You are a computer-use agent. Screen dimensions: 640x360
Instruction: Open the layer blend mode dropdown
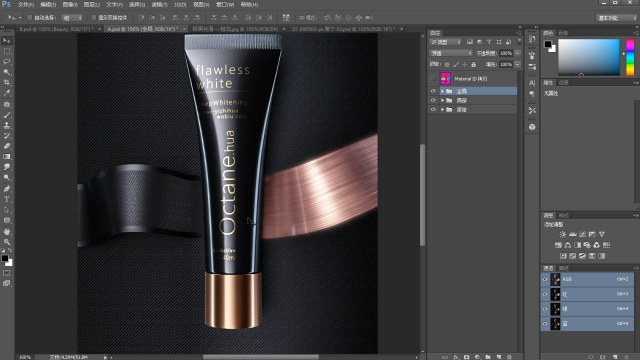(451, 53)
